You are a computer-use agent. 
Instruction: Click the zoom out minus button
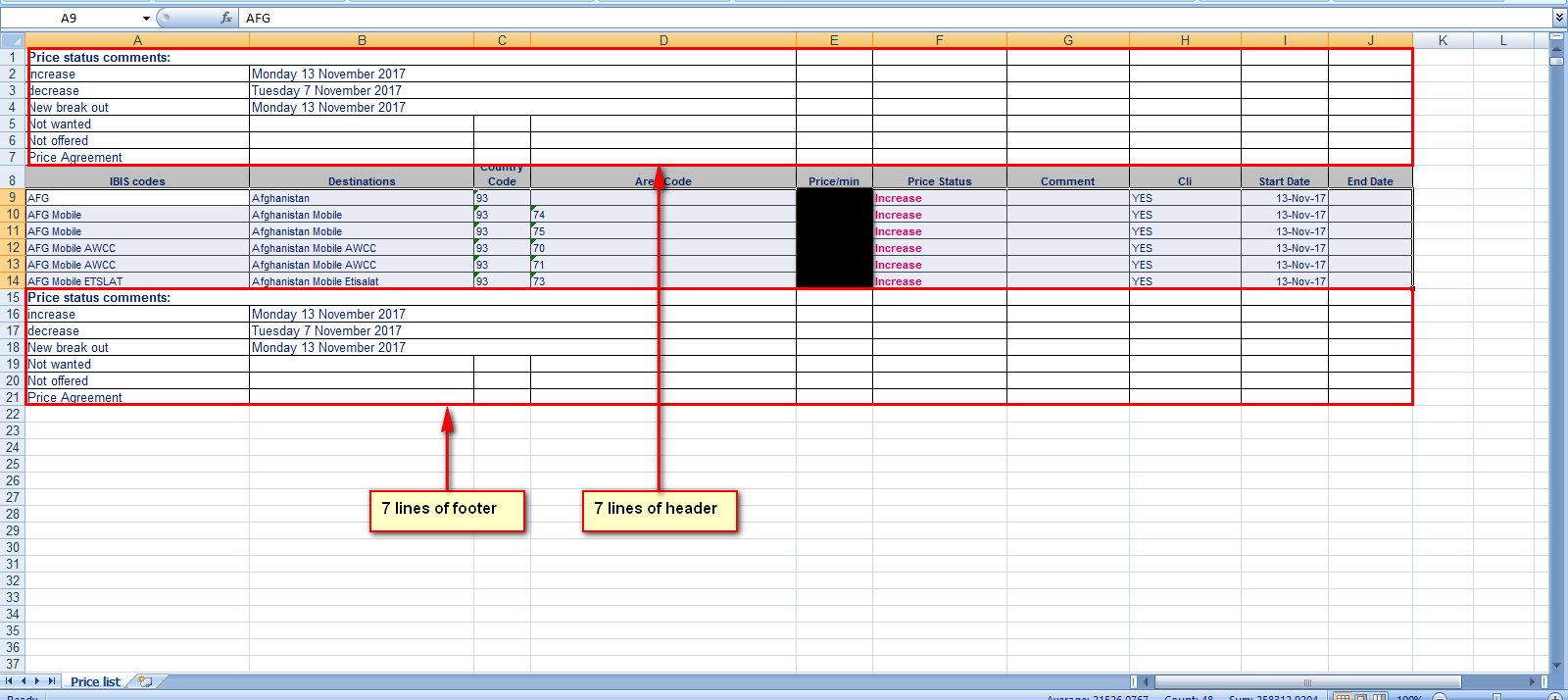tap(1440, 697)
